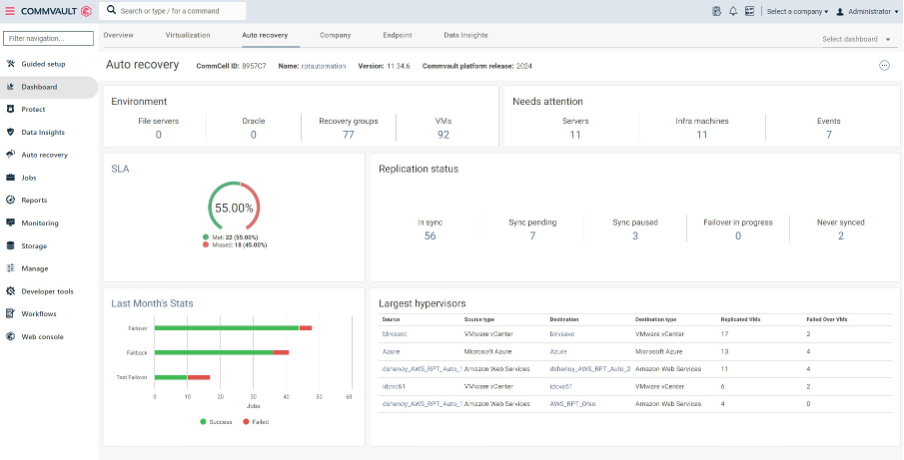Open the idcvc61 source link
Screen dimensions: 904x460
point(394,386)
